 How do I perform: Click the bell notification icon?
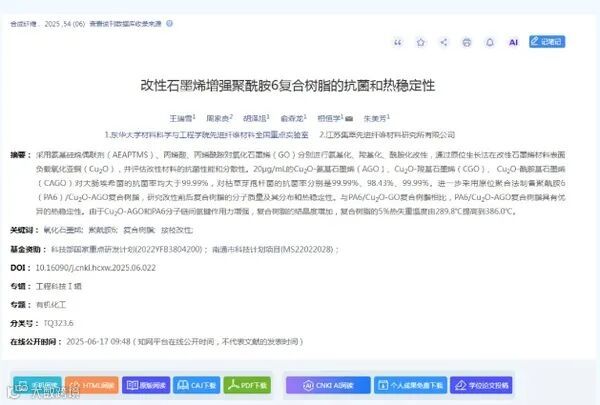pos(490,42)
